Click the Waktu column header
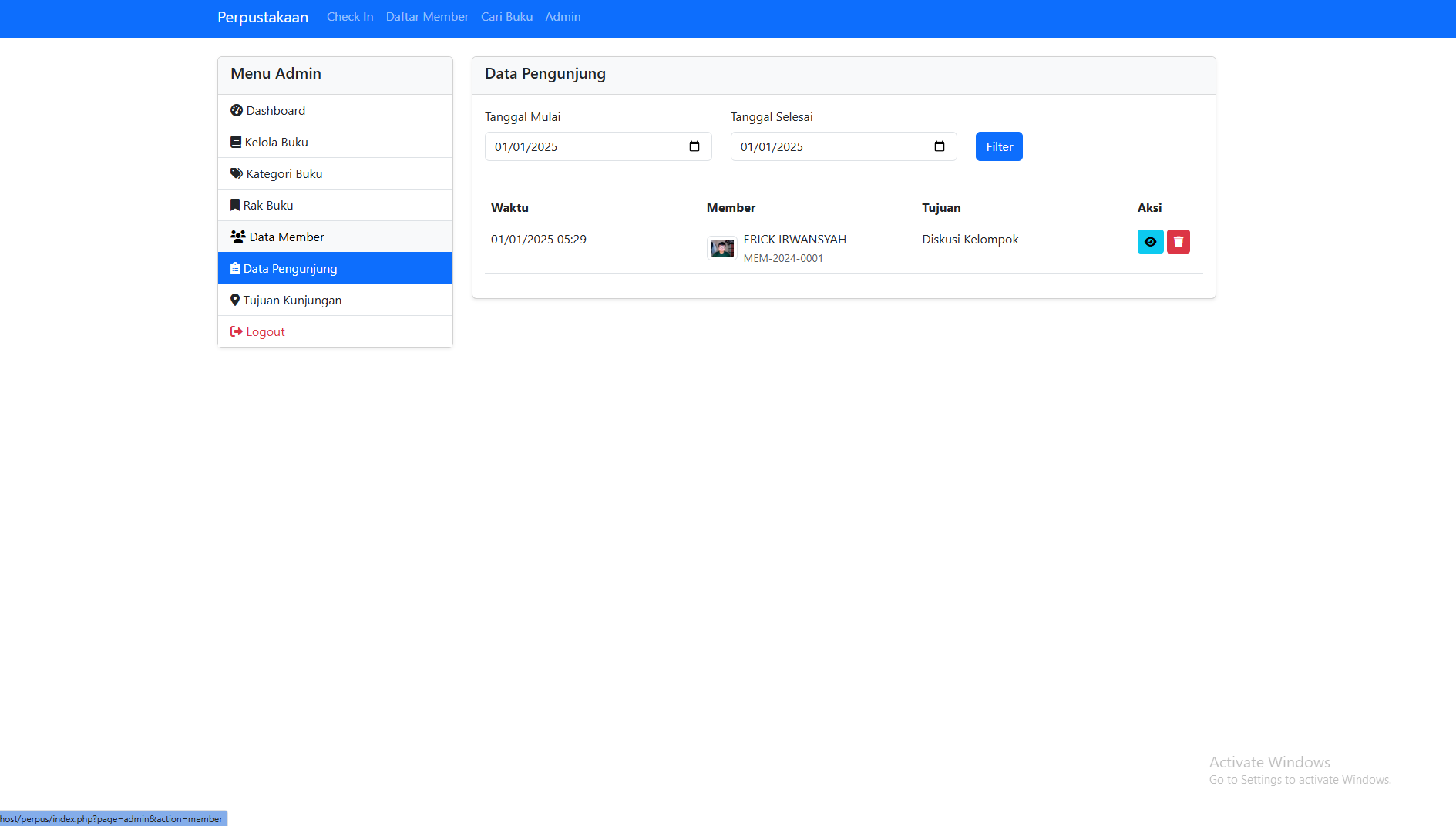The image size is (1456, 826). click(x=509, y=208)
